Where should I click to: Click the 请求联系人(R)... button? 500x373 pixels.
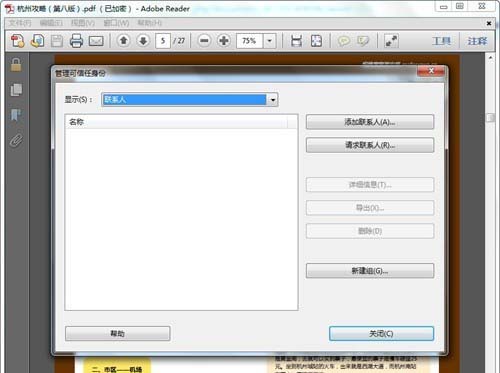[x=370, y=145]
